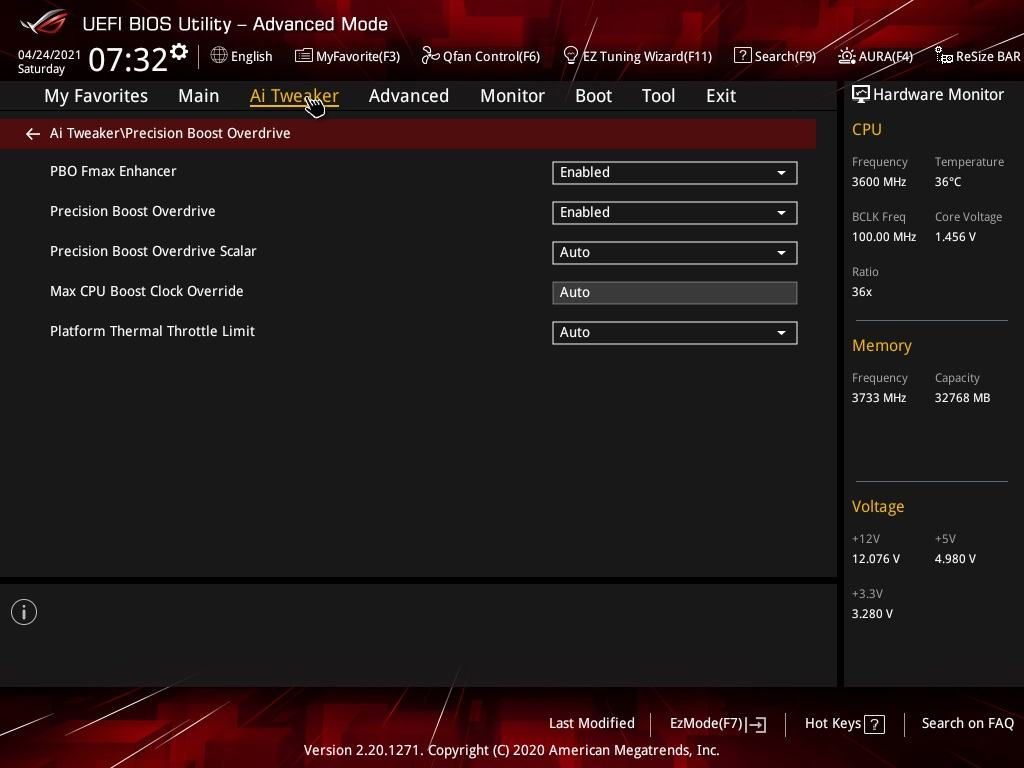This screenshot has width=1024, height=768.
Task: Click the Core Voltage value 1.456 V
Action: coord(955,237)
